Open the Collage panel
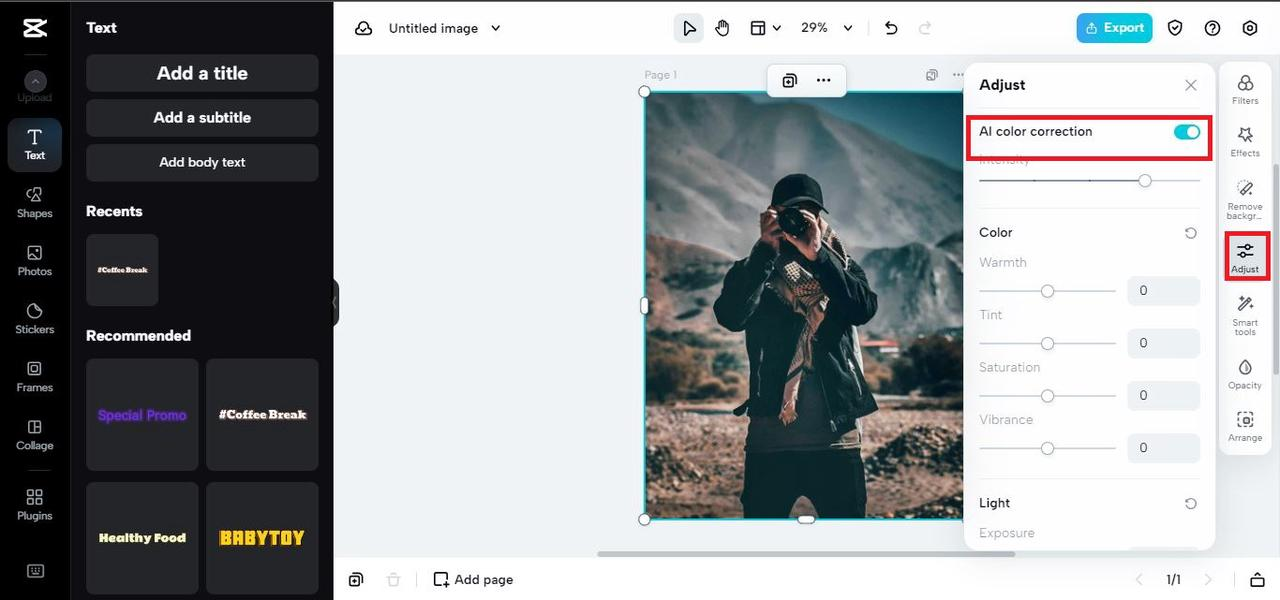Viewport: 1280px width, 600px height. tap(35, 434)
